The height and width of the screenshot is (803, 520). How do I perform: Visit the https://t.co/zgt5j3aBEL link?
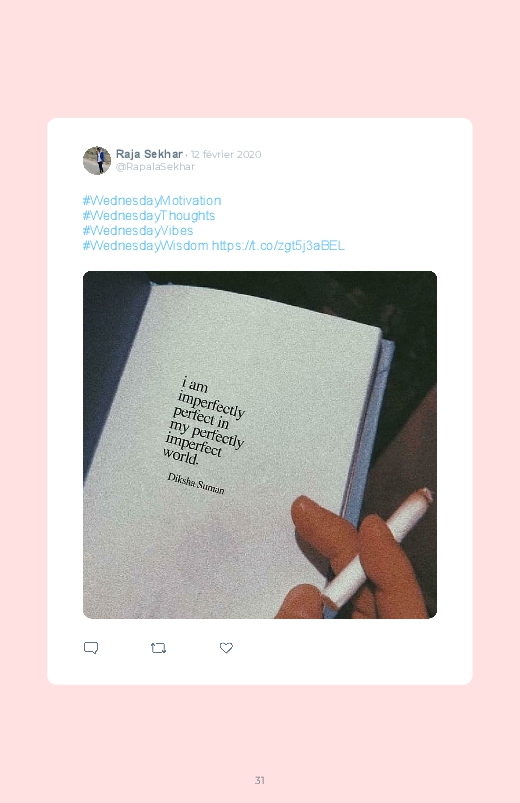[x=278, y=245]
